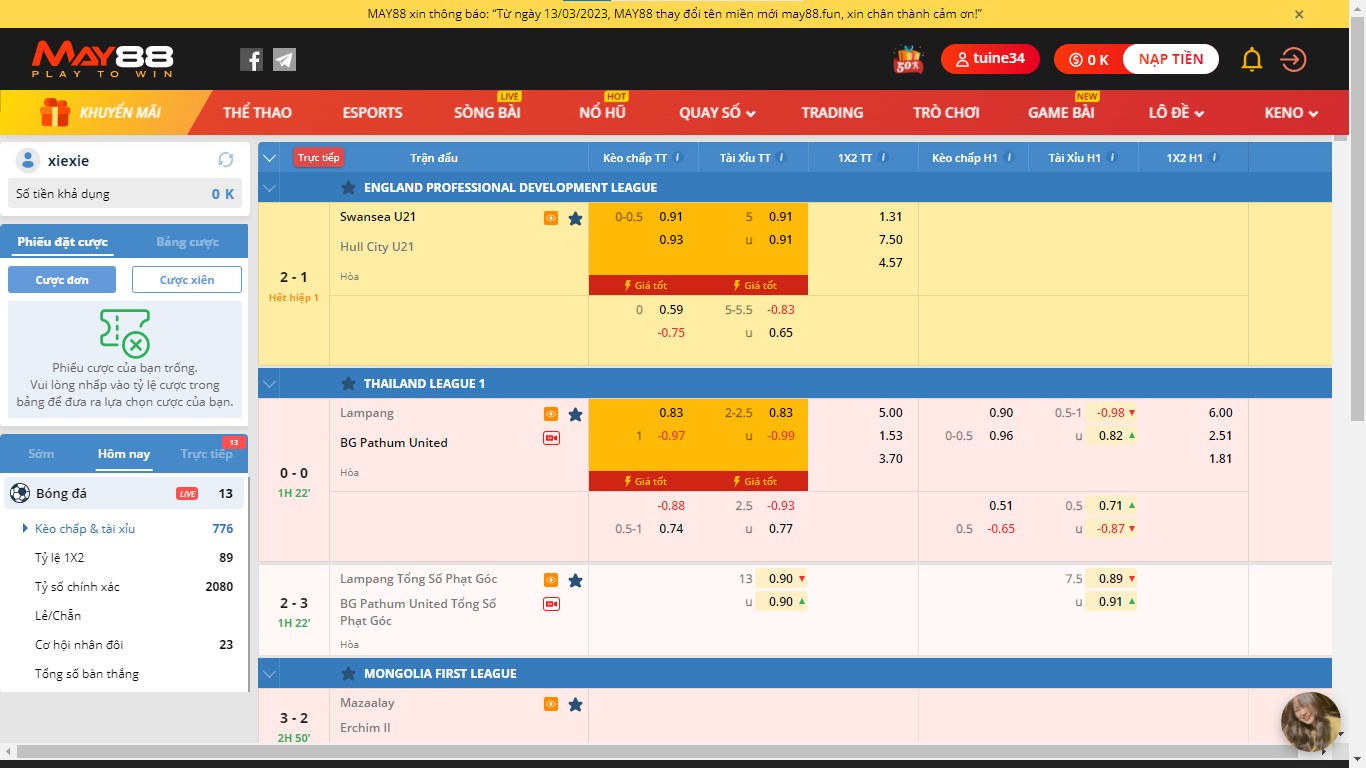
Task: Collapse the Mongolia First League section
Action: pyautogui.click(x=269, y=673)
